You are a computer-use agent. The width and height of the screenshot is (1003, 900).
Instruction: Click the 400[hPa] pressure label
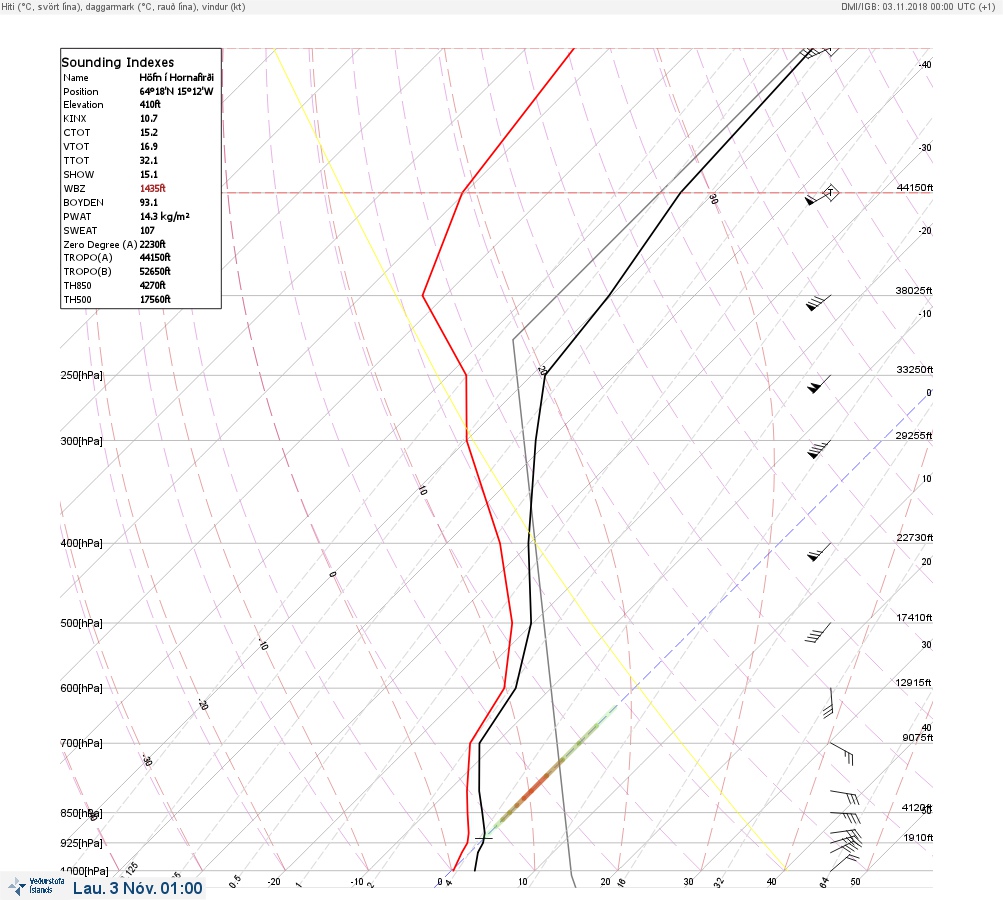pyautogui.click(x=81, y=544)
